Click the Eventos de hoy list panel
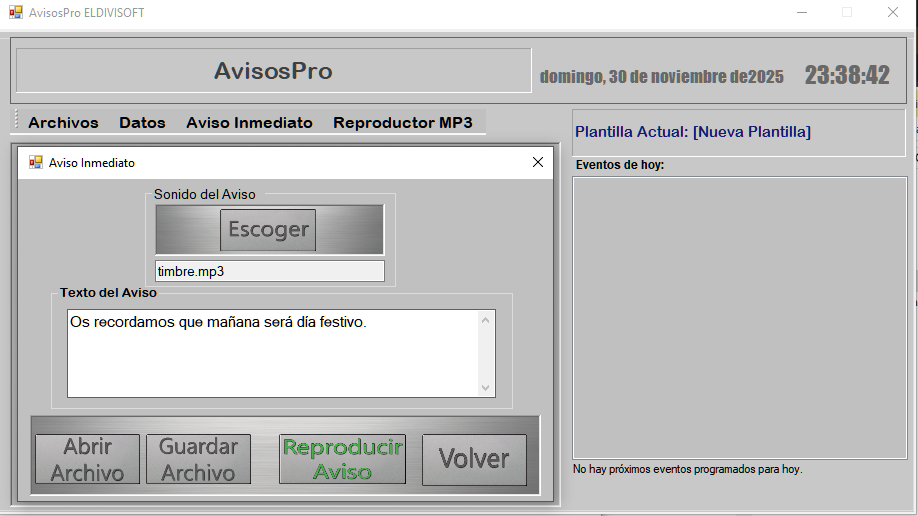This screenshot has height=516, width=918. [x=738, y=317]
